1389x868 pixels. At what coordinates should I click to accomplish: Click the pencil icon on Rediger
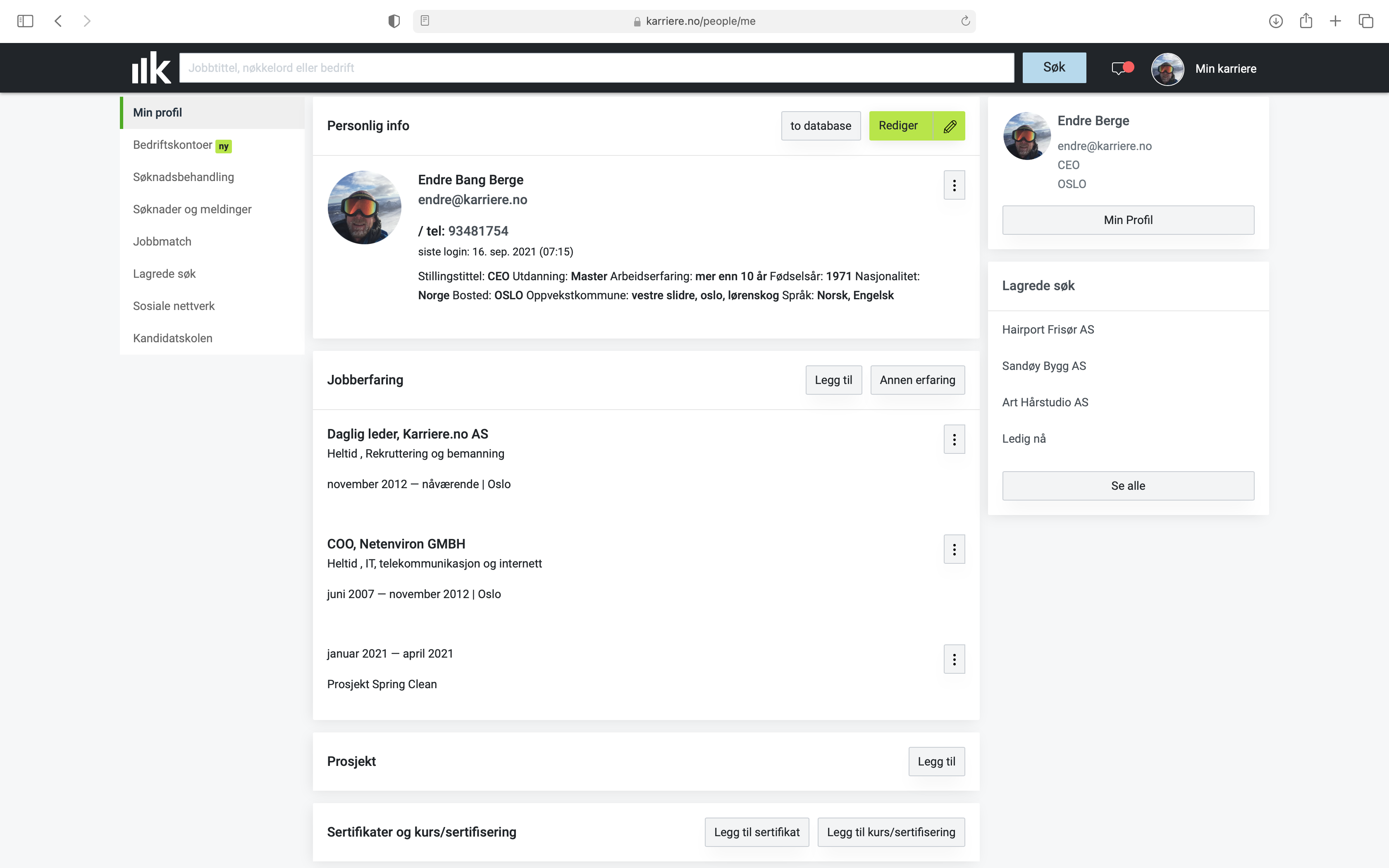pos(950,126)
